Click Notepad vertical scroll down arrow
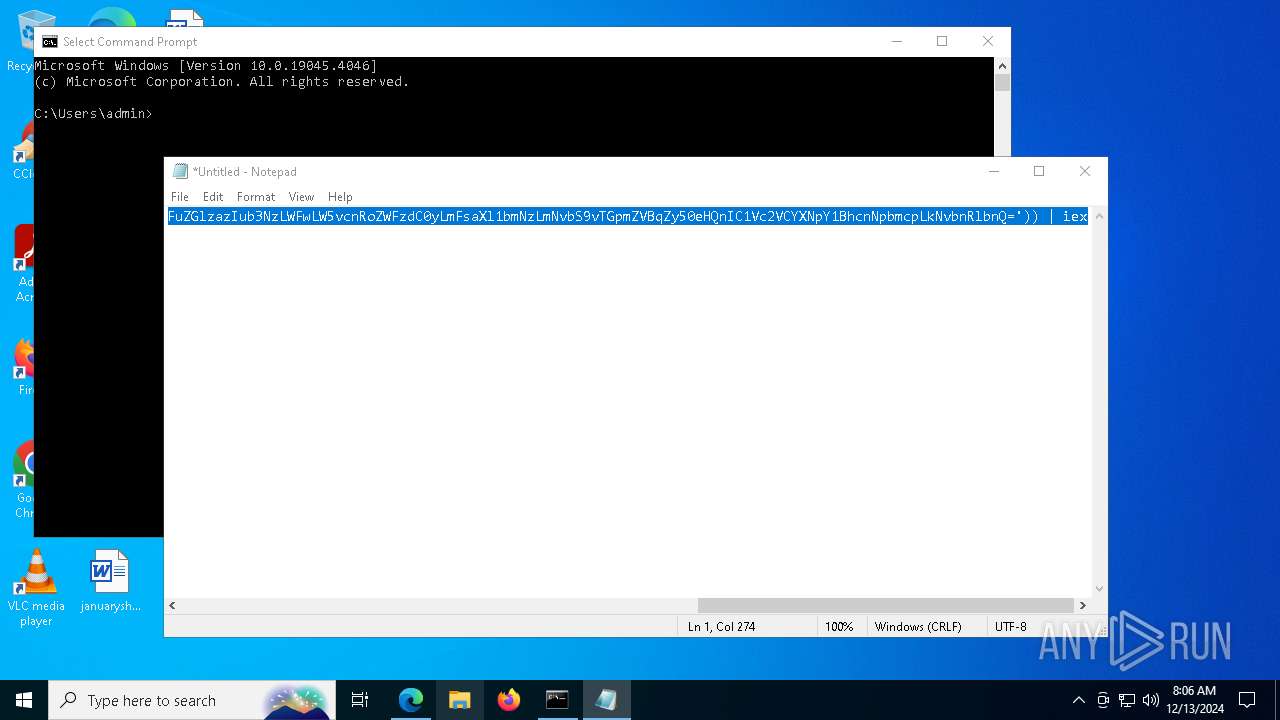This screenshot has height=720, width=1280. point(1099,589)
